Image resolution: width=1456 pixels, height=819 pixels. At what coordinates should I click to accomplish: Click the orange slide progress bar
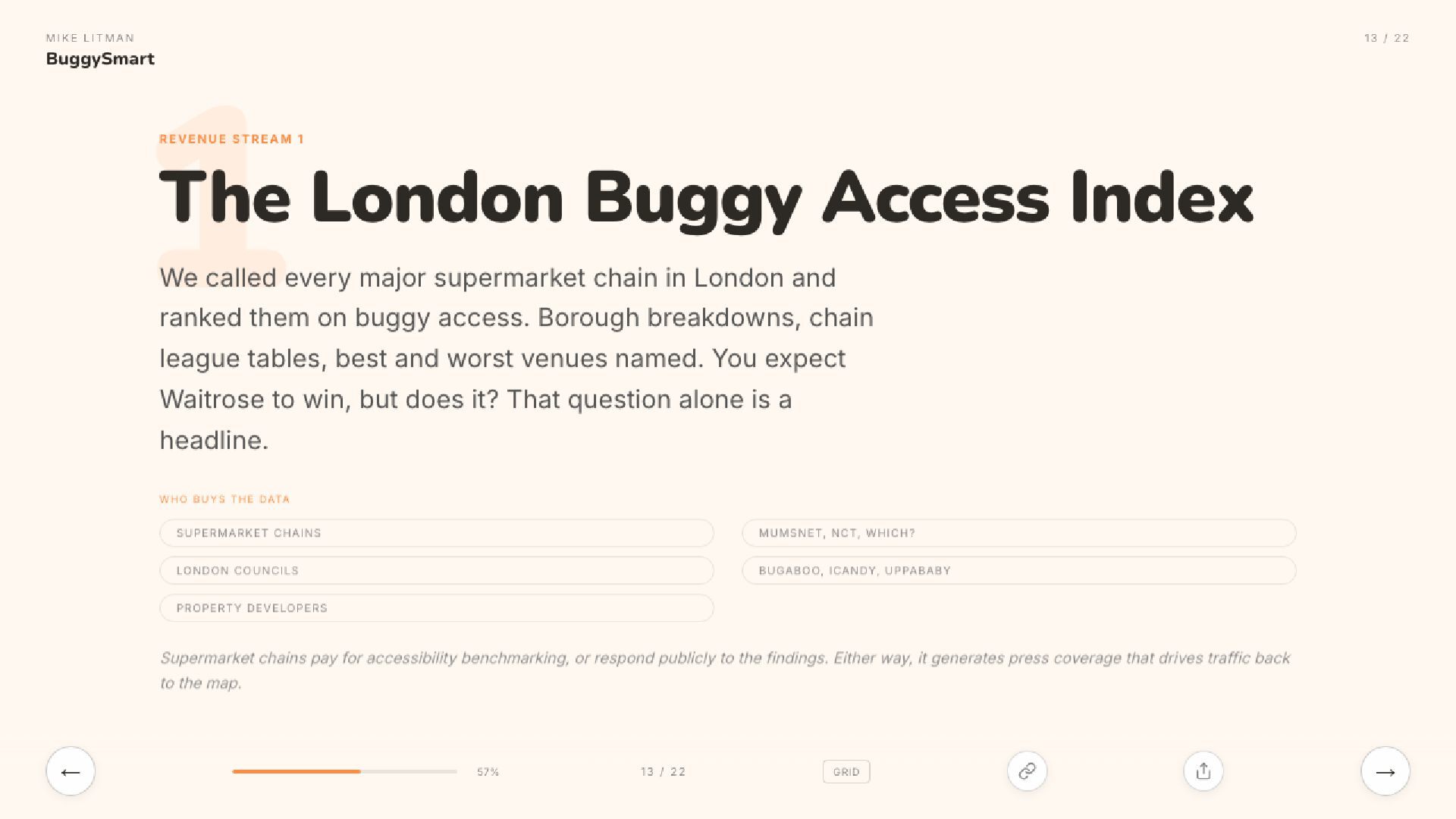[x=344, y=771]
